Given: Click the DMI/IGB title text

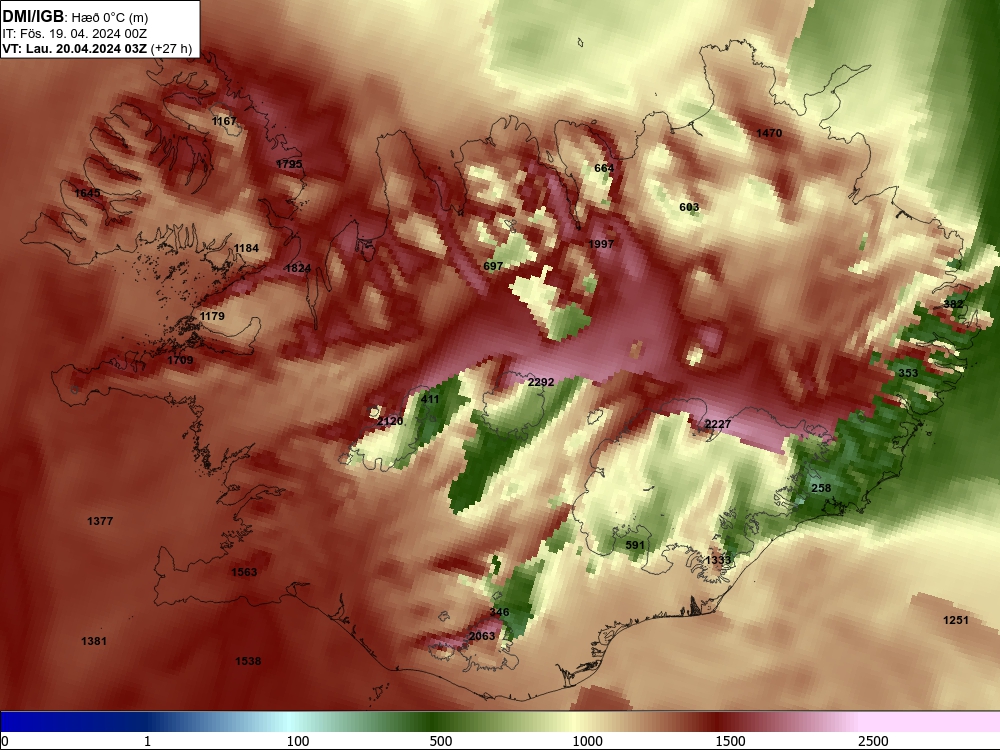Looking at the screenshot, I should tap(33, 16).
